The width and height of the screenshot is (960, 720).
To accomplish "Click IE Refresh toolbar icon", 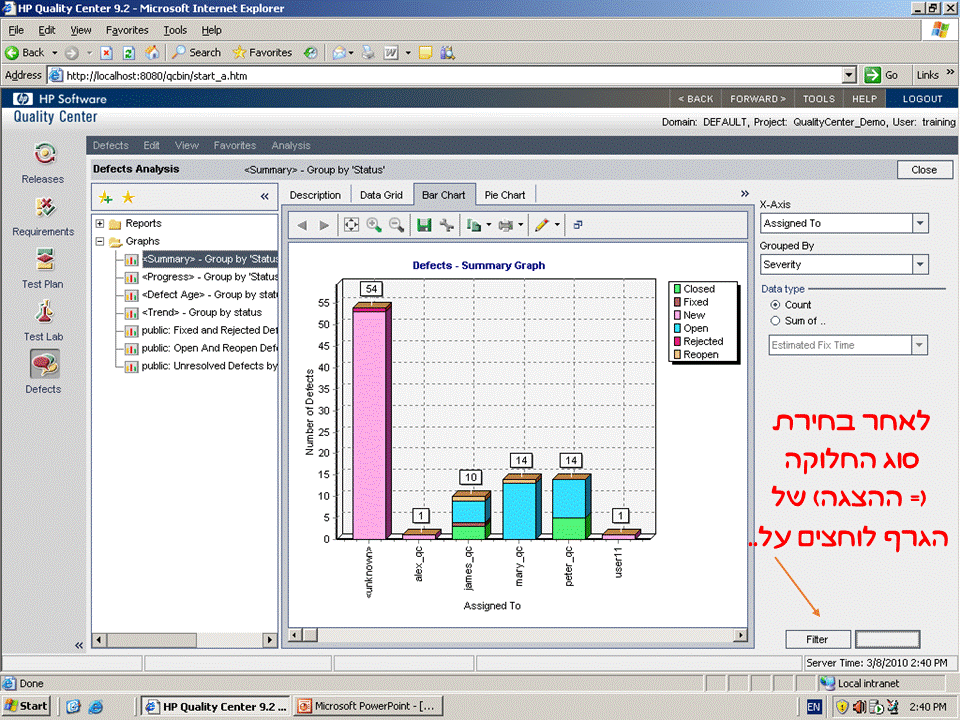I will [129, 53].
